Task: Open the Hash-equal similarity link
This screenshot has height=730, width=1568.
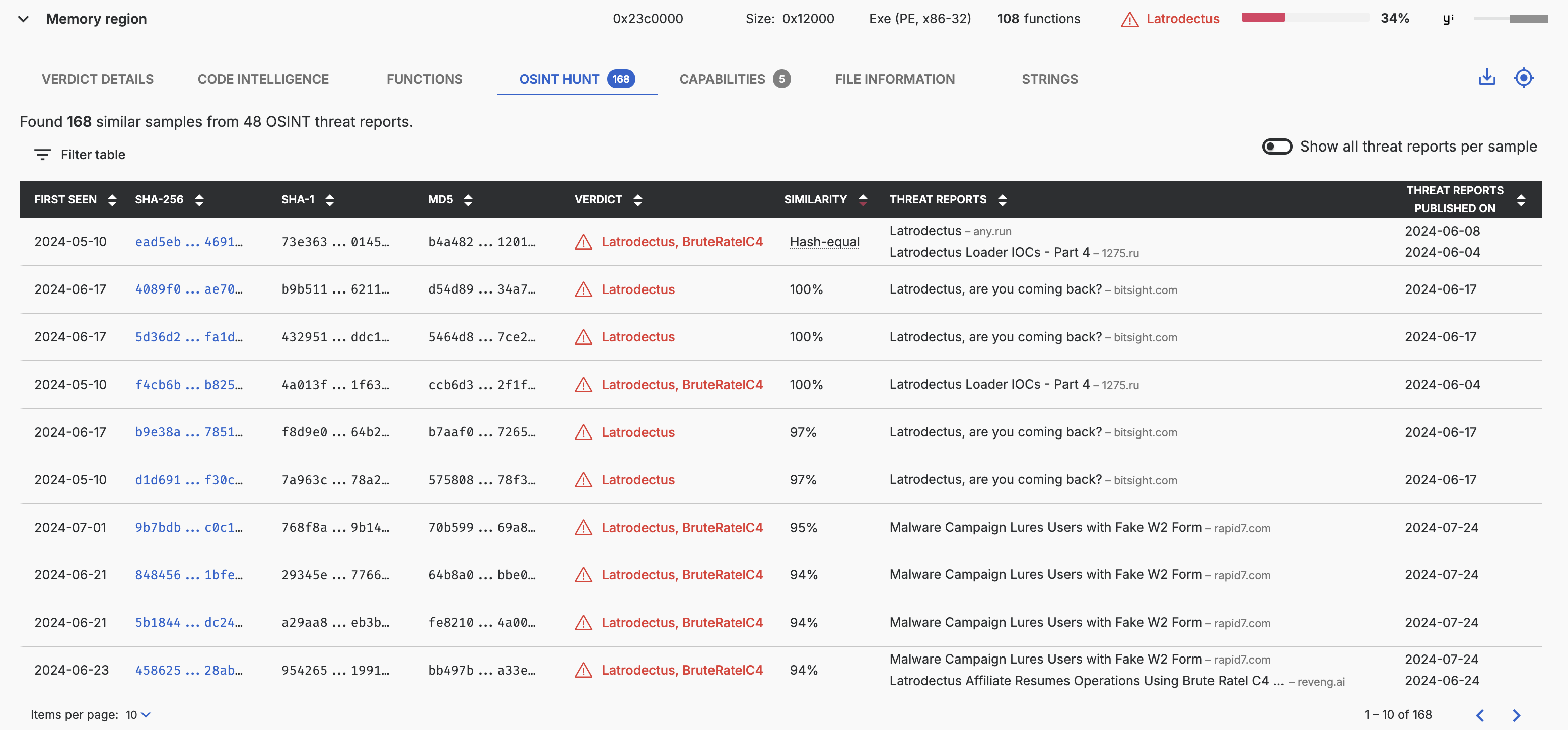Action: click(824, 242)
